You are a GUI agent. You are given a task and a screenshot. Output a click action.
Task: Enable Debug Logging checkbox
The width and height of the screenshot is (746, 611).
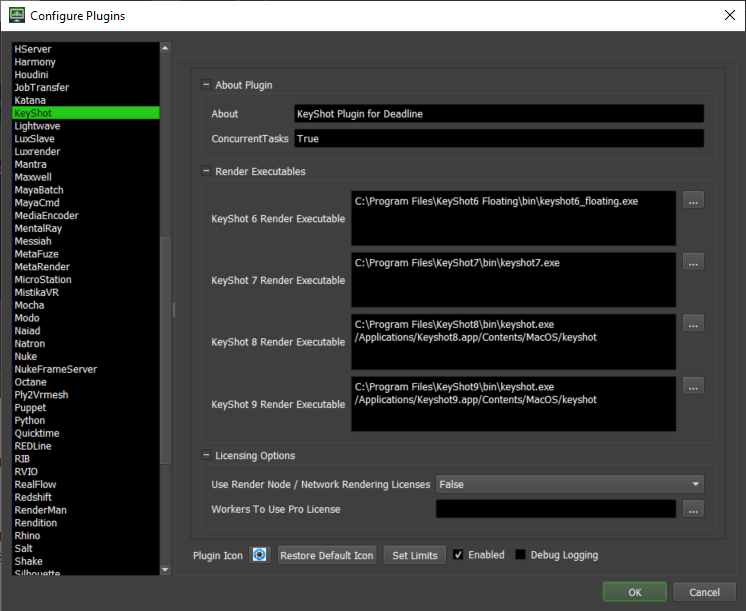521,555
